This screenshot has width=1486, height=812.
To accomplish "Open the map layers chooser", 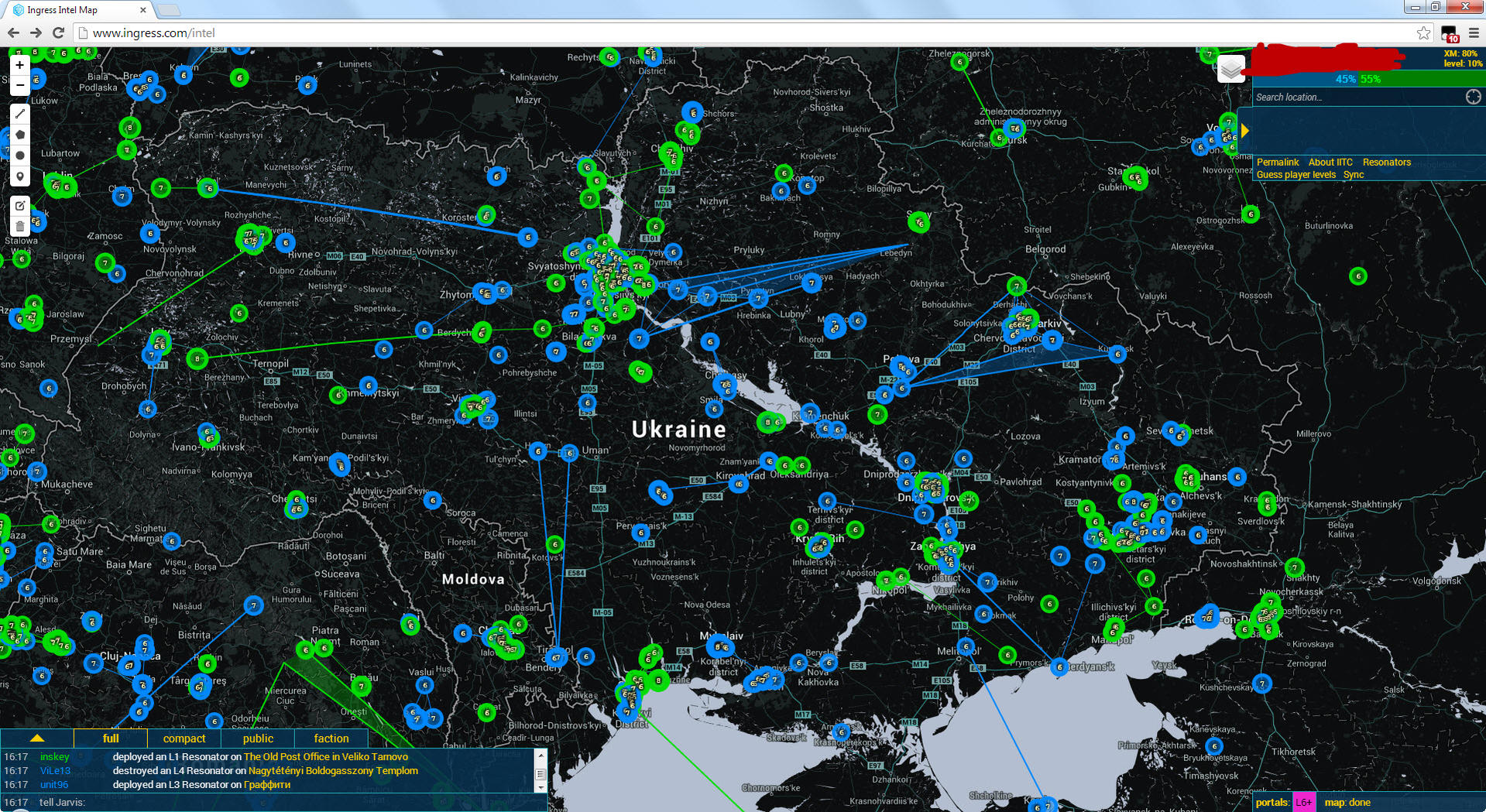I will (1230, 70).
